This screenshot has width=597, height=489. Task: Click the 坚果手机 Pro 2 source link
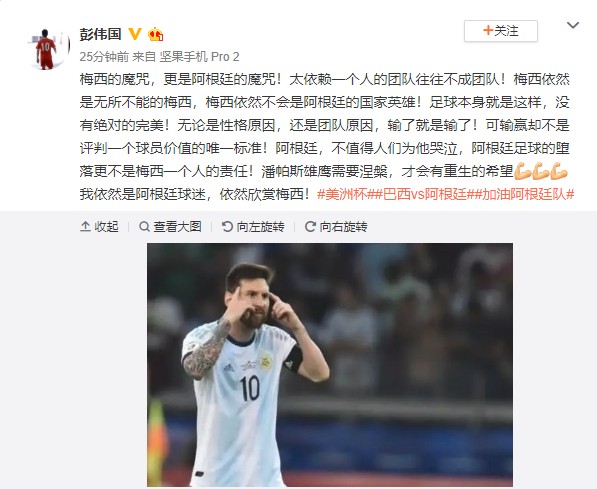[x=200, y=57]
